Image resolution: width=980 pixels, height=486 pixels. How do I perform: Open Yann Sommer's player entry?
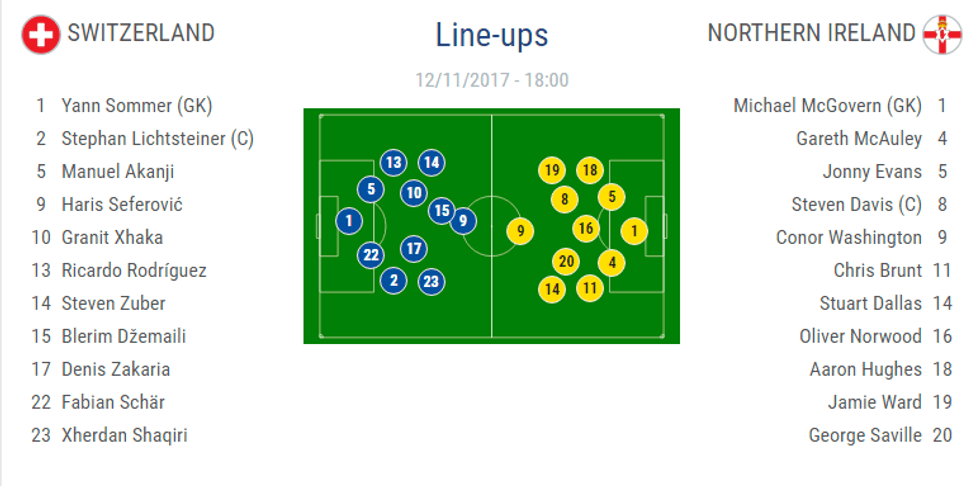tap(136, 105)
